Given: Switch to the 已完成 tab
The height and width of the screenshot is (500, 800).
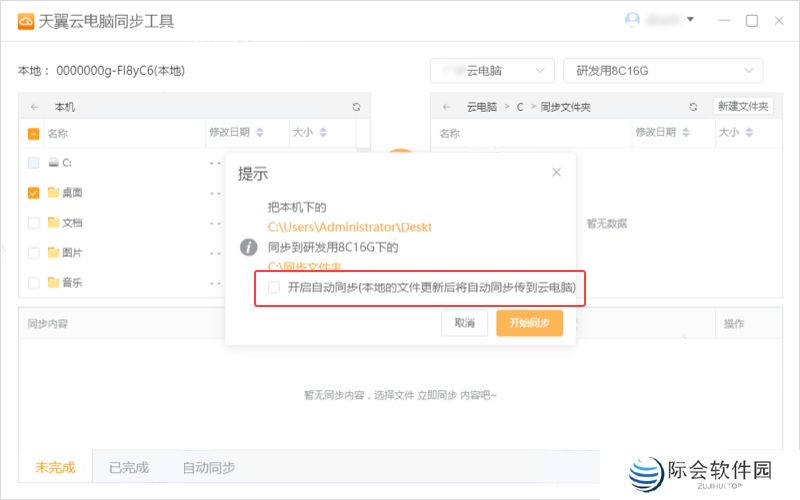Looking at the screenshot, I should (129, 467).
